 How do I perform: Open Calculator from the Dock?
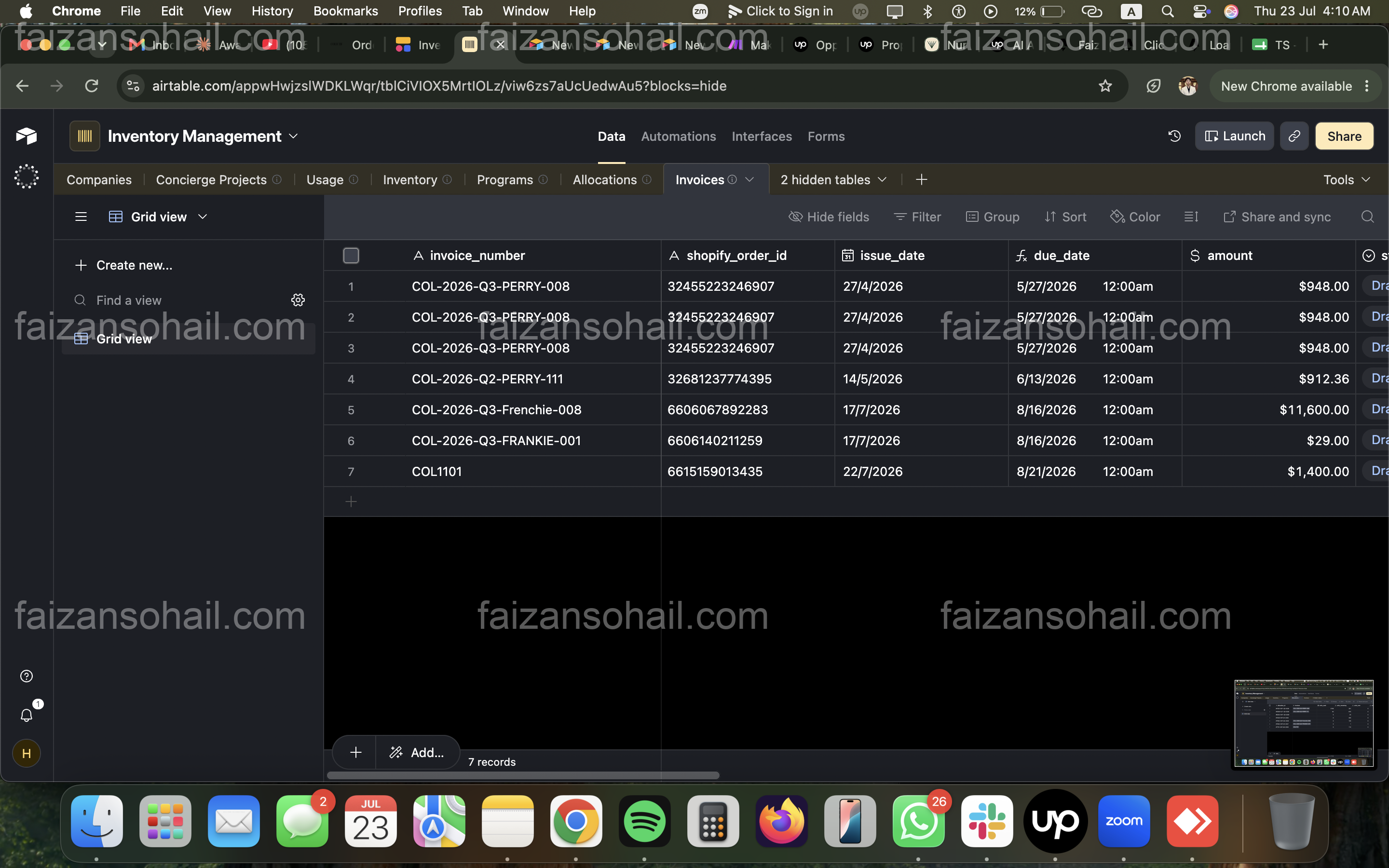[x=713, y=820]
